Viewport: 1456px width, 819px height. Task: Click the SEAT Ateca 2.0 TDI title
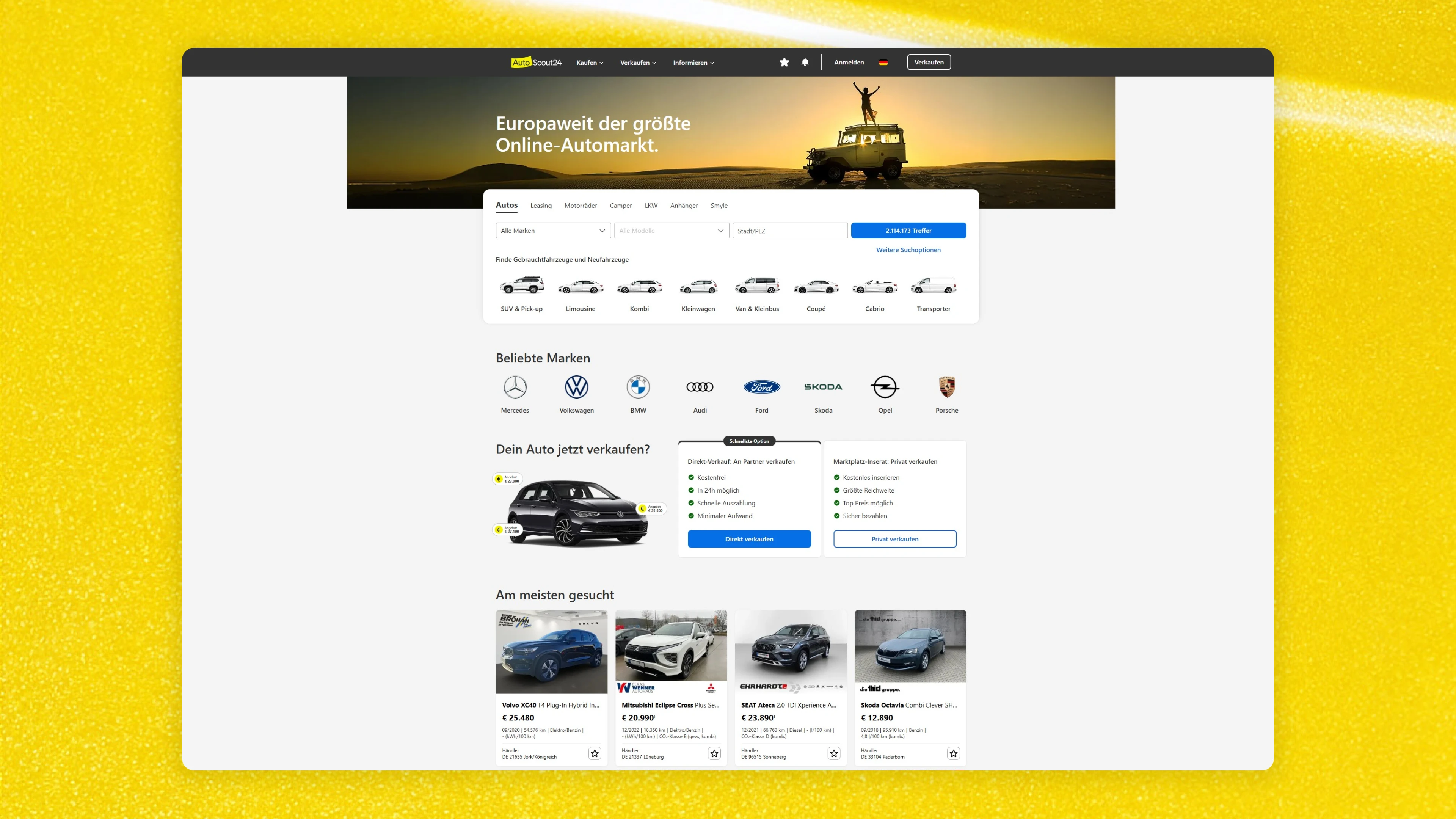click(789, 705)
